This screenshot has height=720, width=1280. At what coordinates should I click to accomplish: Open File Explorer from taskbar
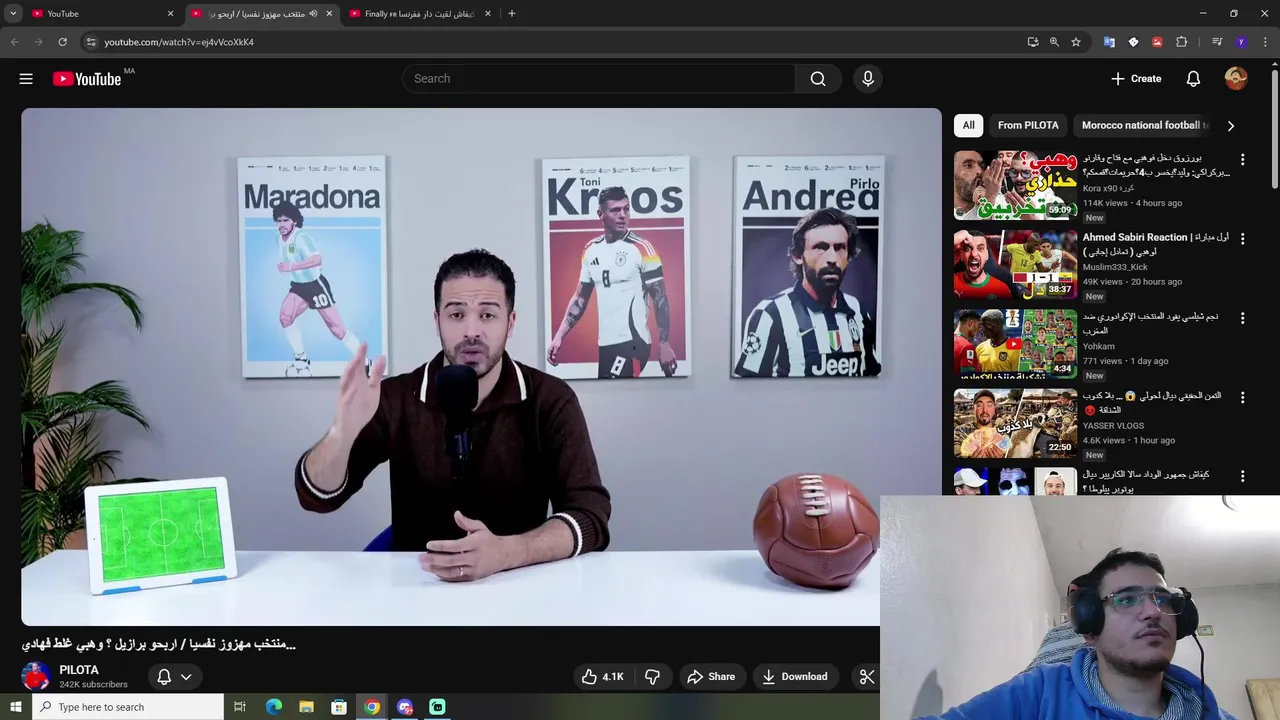306,707
